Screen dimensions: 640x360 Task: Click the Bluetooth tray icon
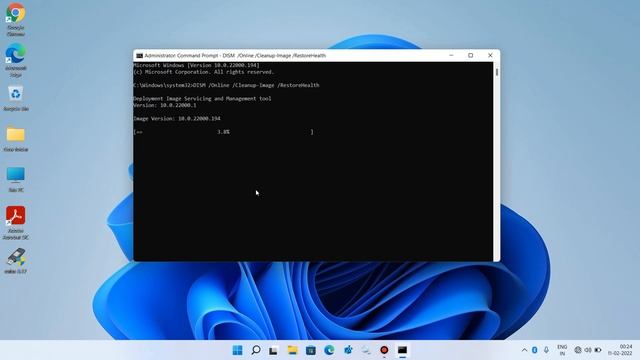tap(535, 350)
